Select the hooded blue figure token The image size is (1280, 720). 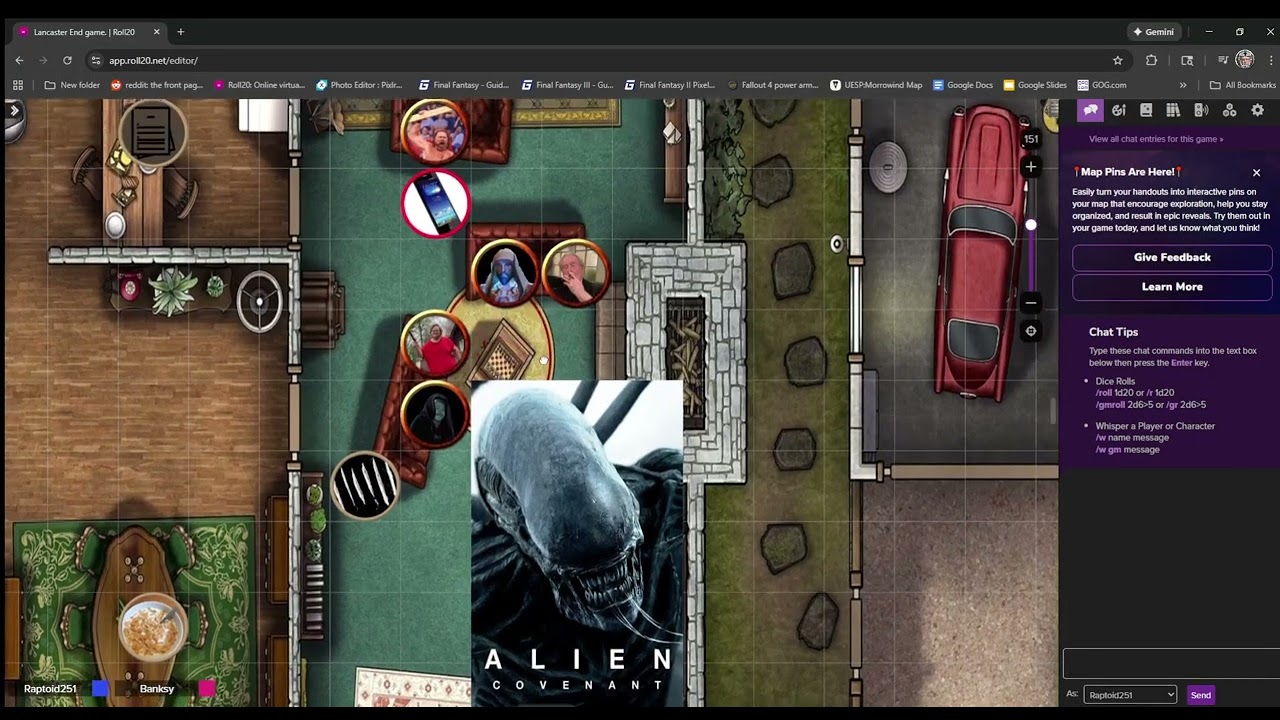click(505, 273)
